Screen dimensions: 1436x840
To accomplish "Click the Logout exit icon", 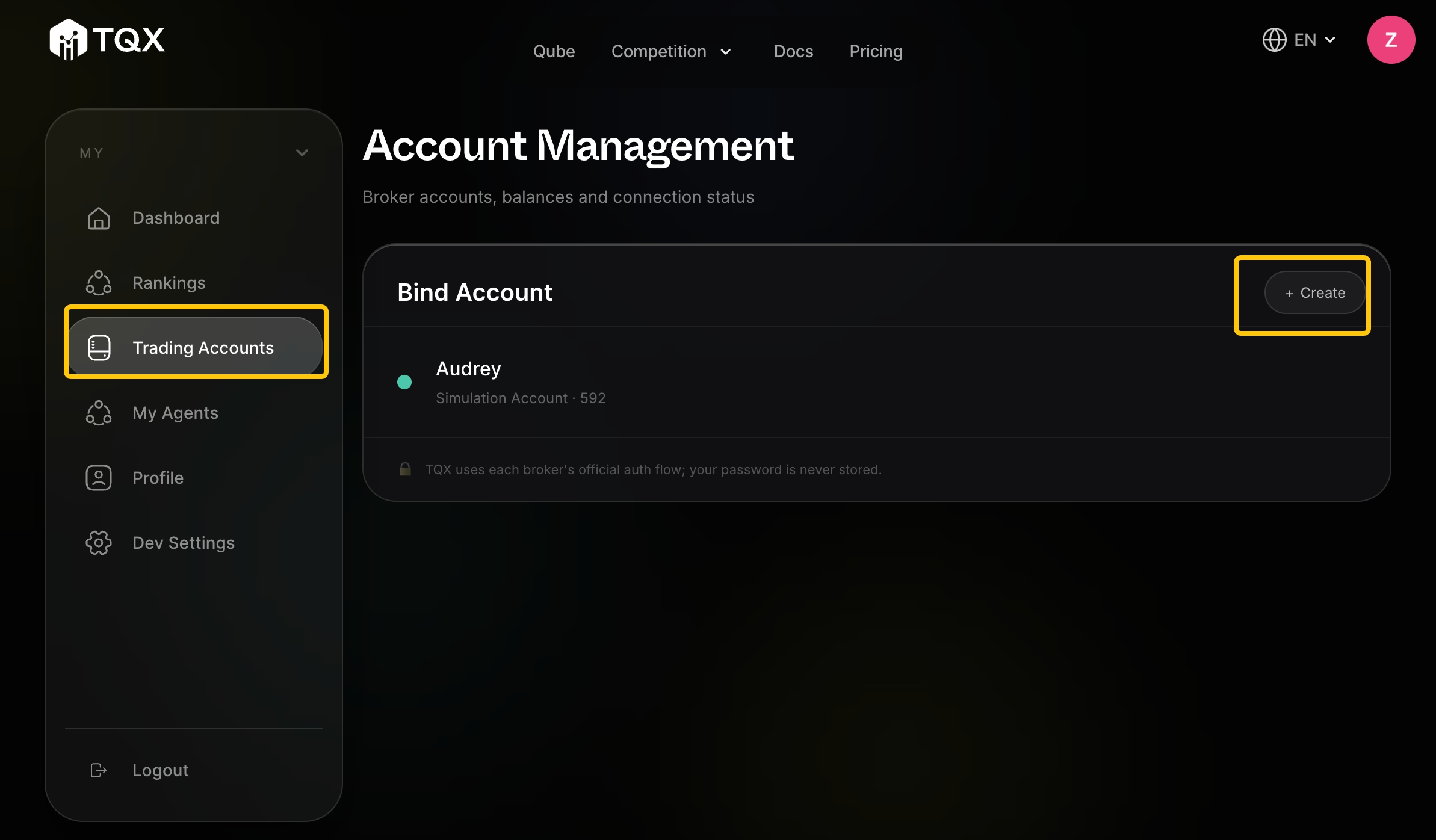I will click(x=99, y=770).
